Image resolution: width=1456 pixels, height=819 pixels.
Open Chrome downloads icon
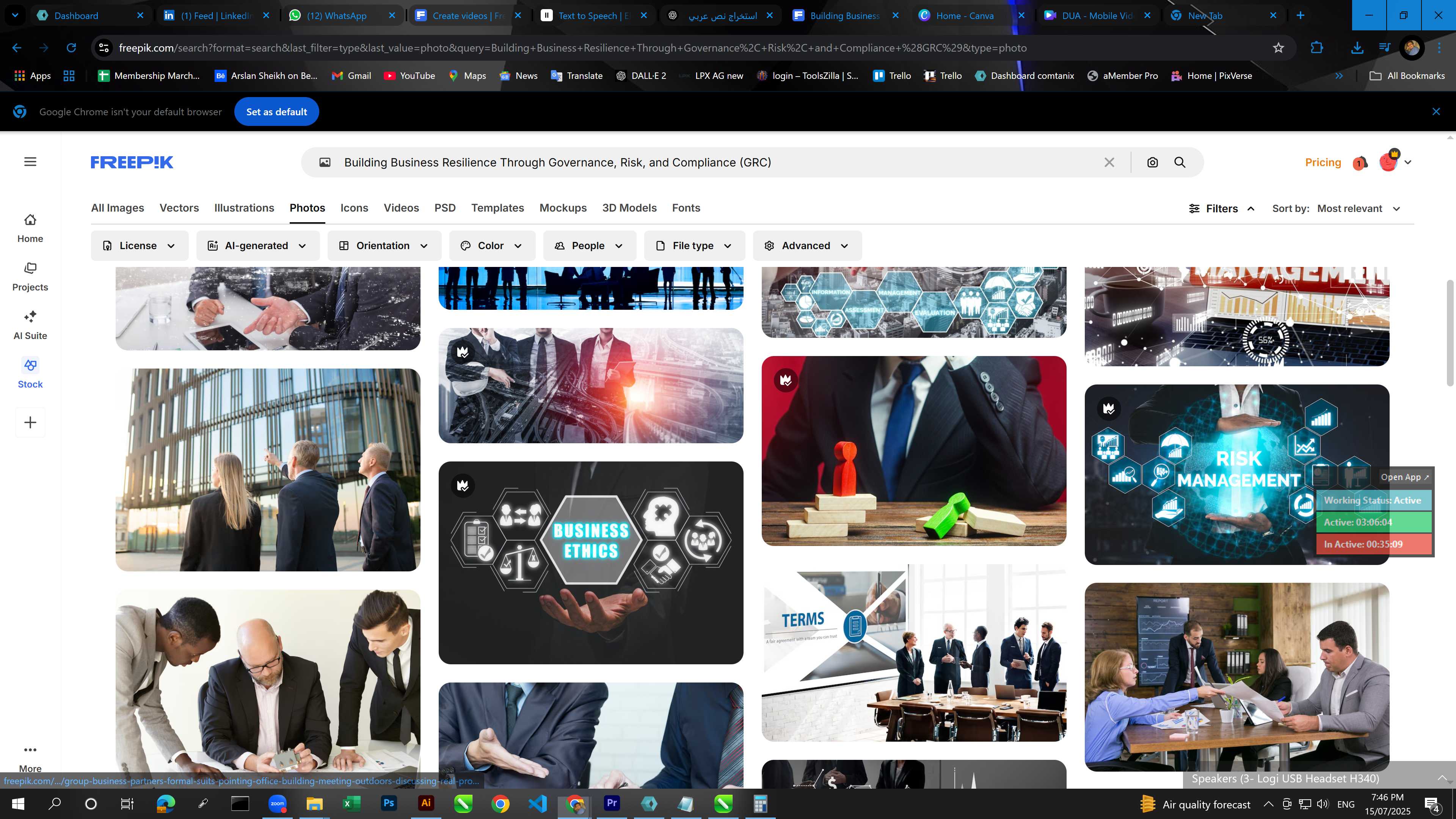click(x=1357, y=48)
